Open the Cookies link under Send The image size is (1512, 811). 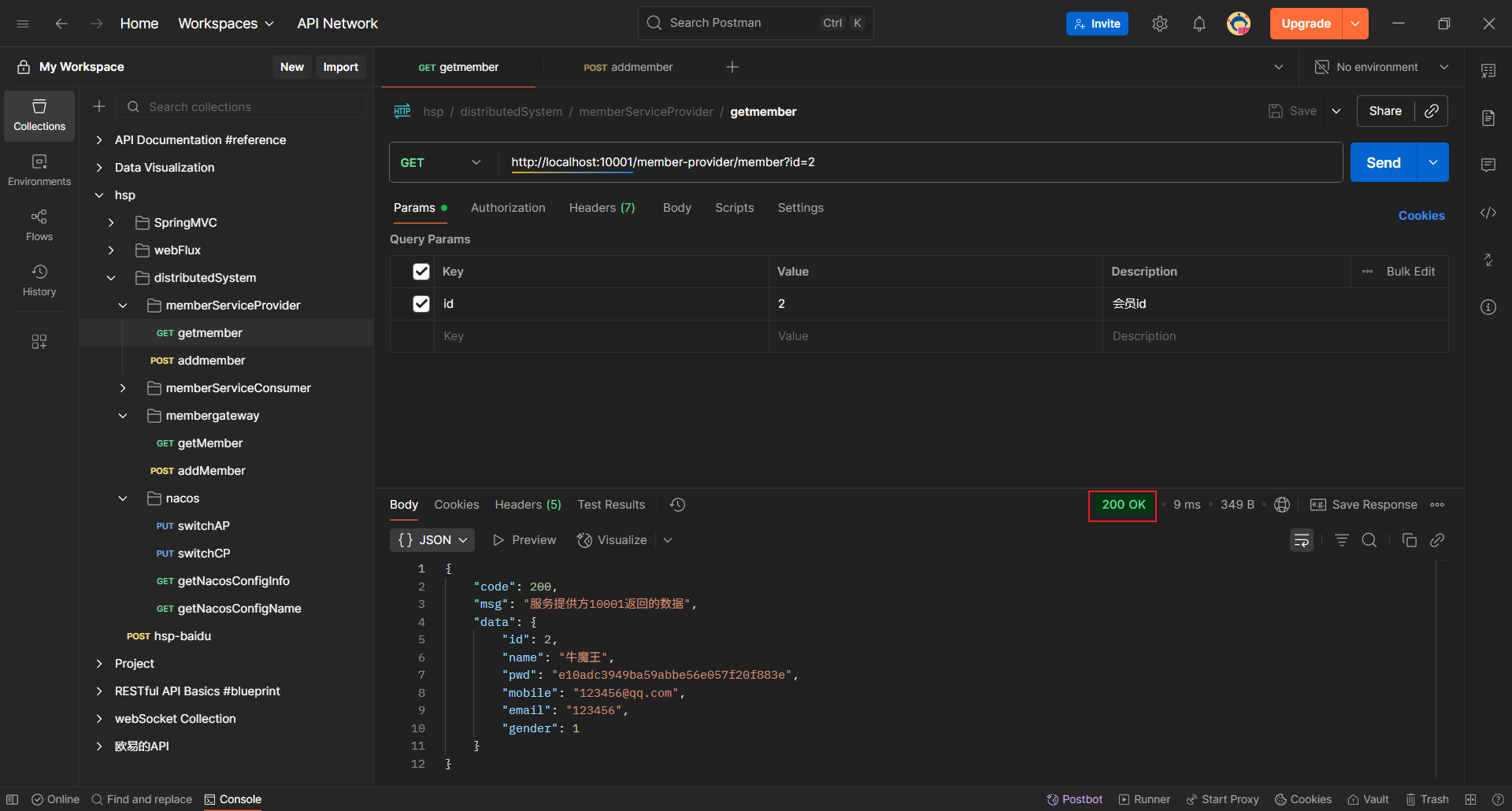tap(1421, 216)
